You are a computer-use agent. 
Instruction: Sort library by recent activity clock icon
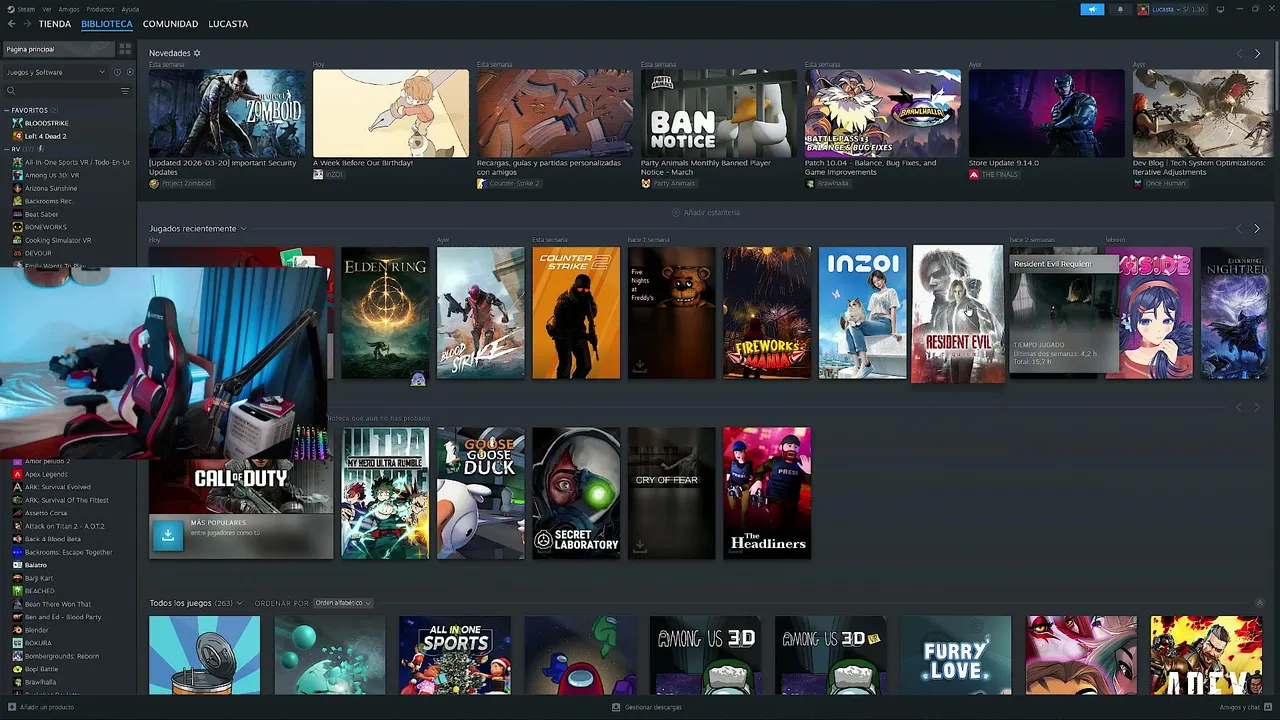(x=117, y=72)
